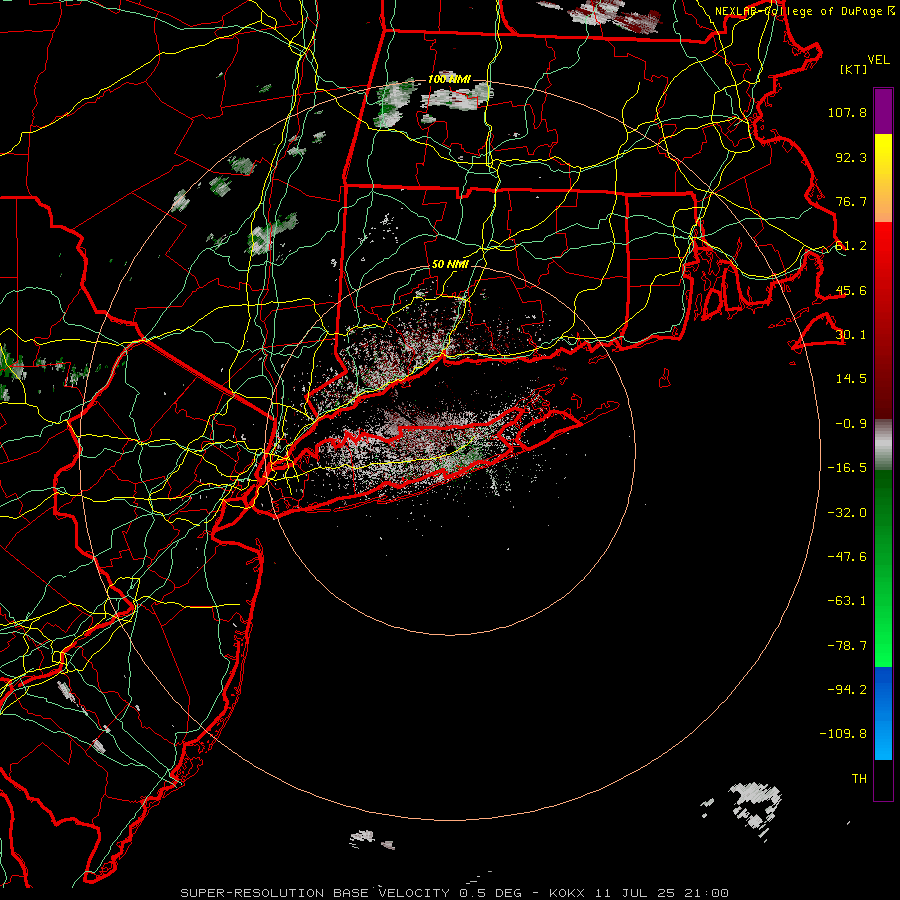Screen dimensions: 900x900
Task: Click the -32.0 velocity scale value
Action: coord(847,512)
